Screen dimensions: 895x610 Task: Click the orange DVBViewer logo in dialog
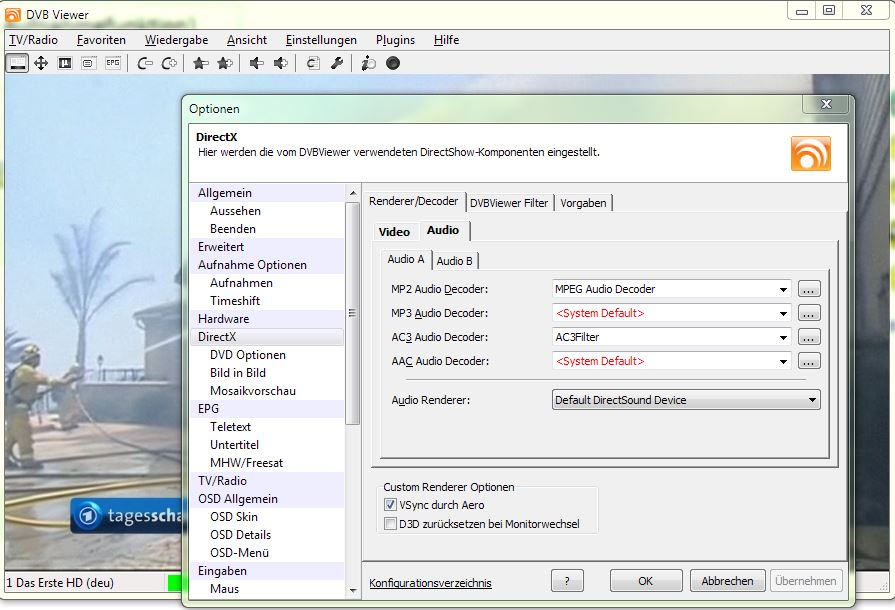[x=811, y=153]
